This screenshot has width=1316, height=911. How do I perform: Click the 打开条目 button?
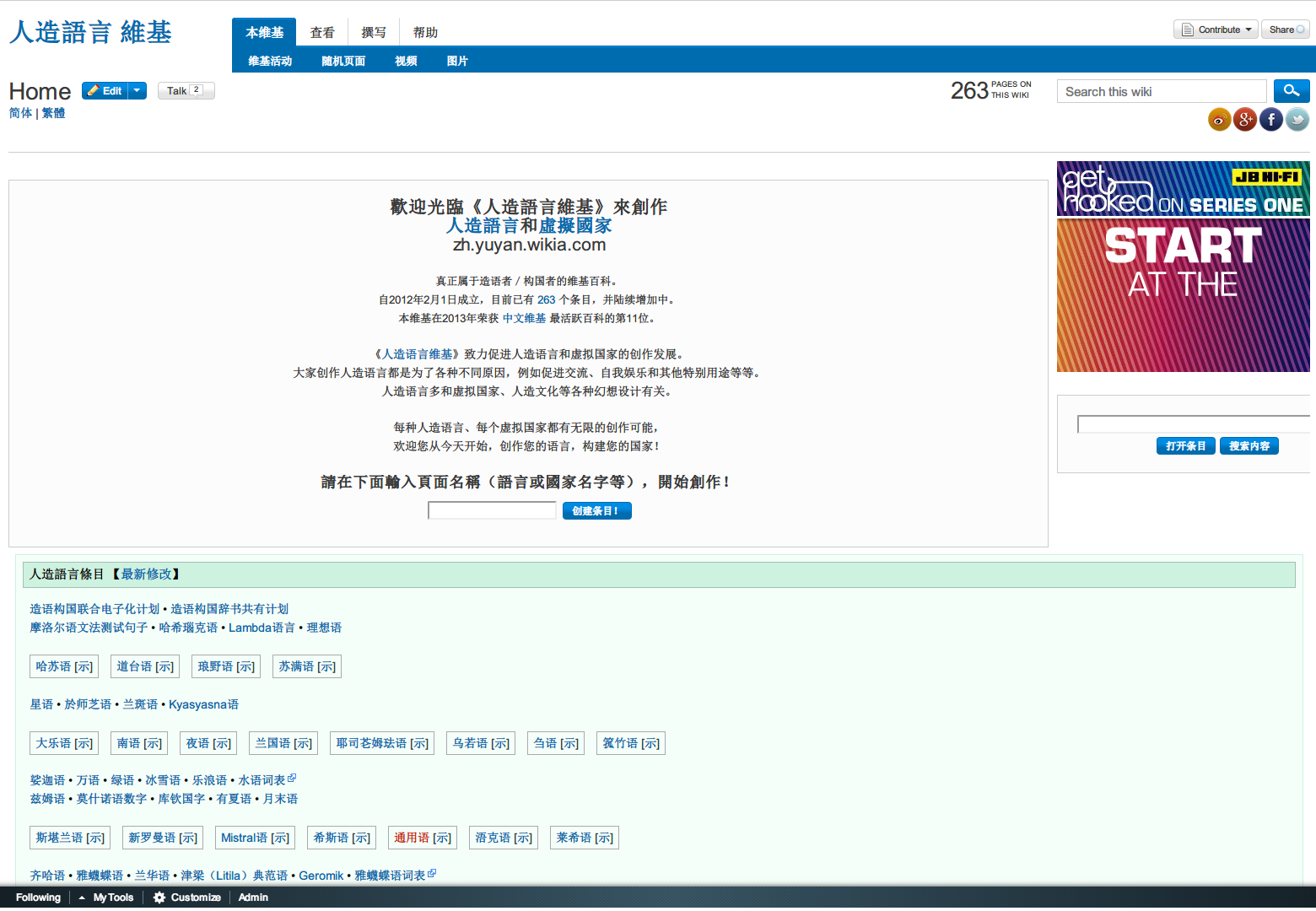pyautogui.click(x=1186, y=446)
